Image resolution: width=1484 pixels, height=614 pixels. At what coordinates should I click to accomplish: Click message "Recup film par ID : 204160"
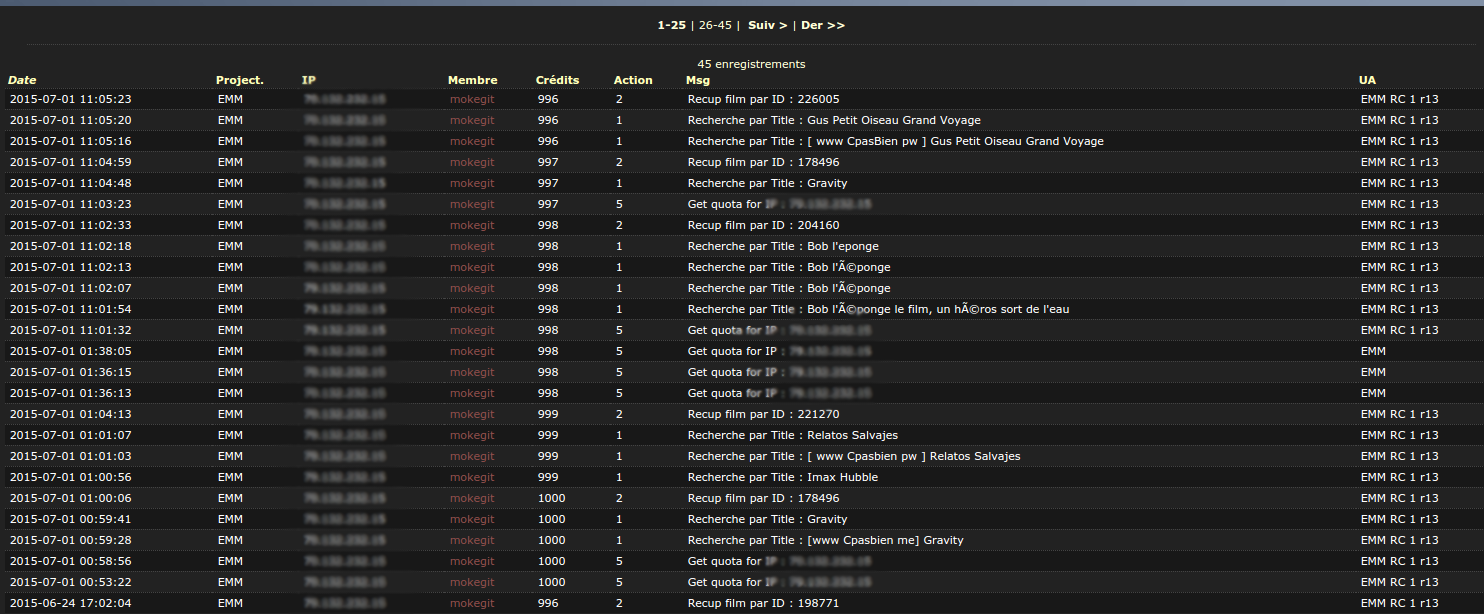click(763, 225)
